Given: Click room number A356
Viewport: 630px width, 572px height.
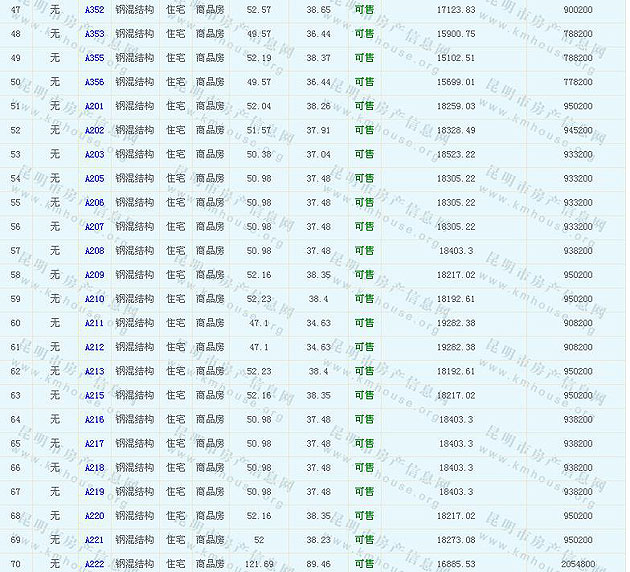Looking at the screenshot, I should [x=94, y=82].
